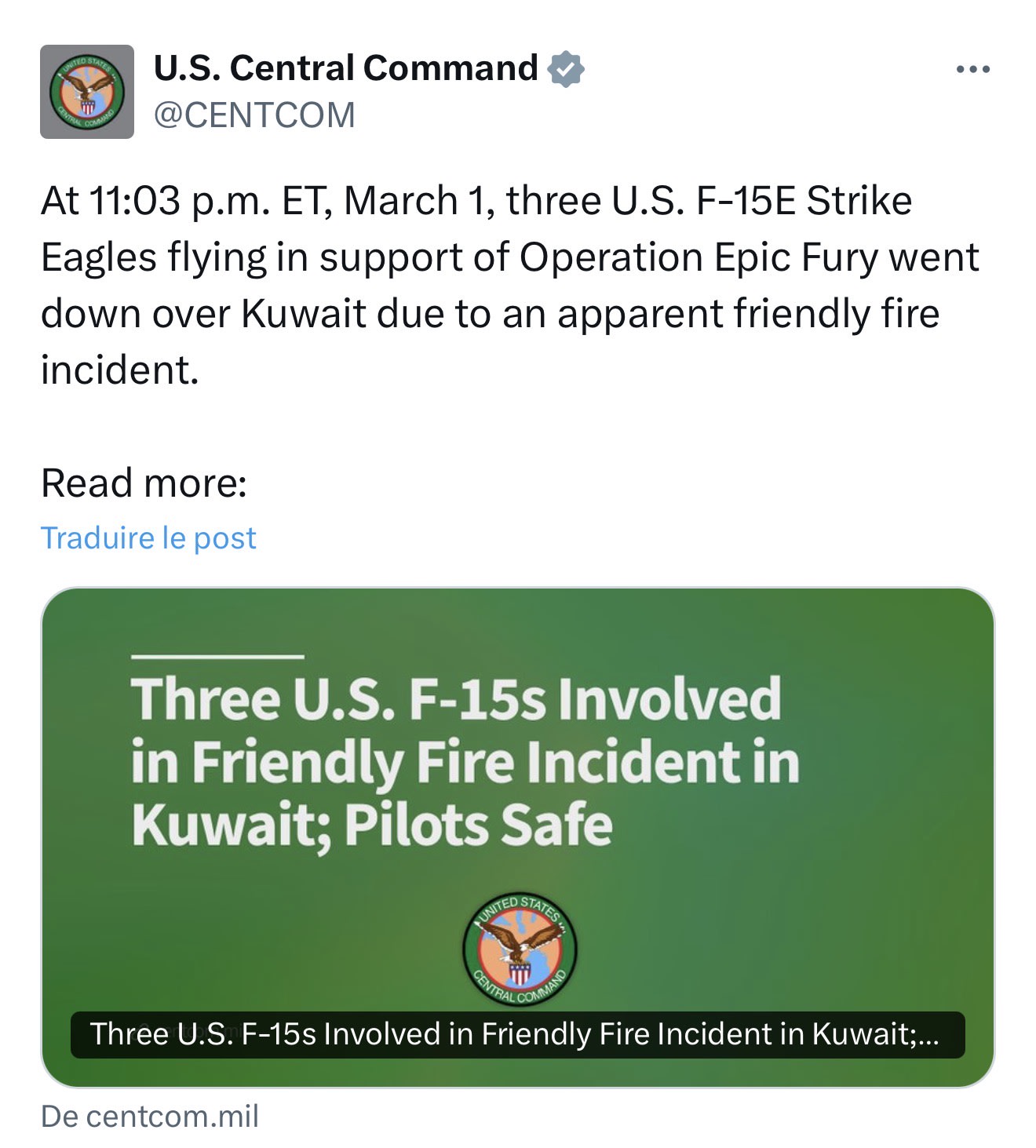Click Traduire le post to translate
1036x1148 pixels.
148,538
